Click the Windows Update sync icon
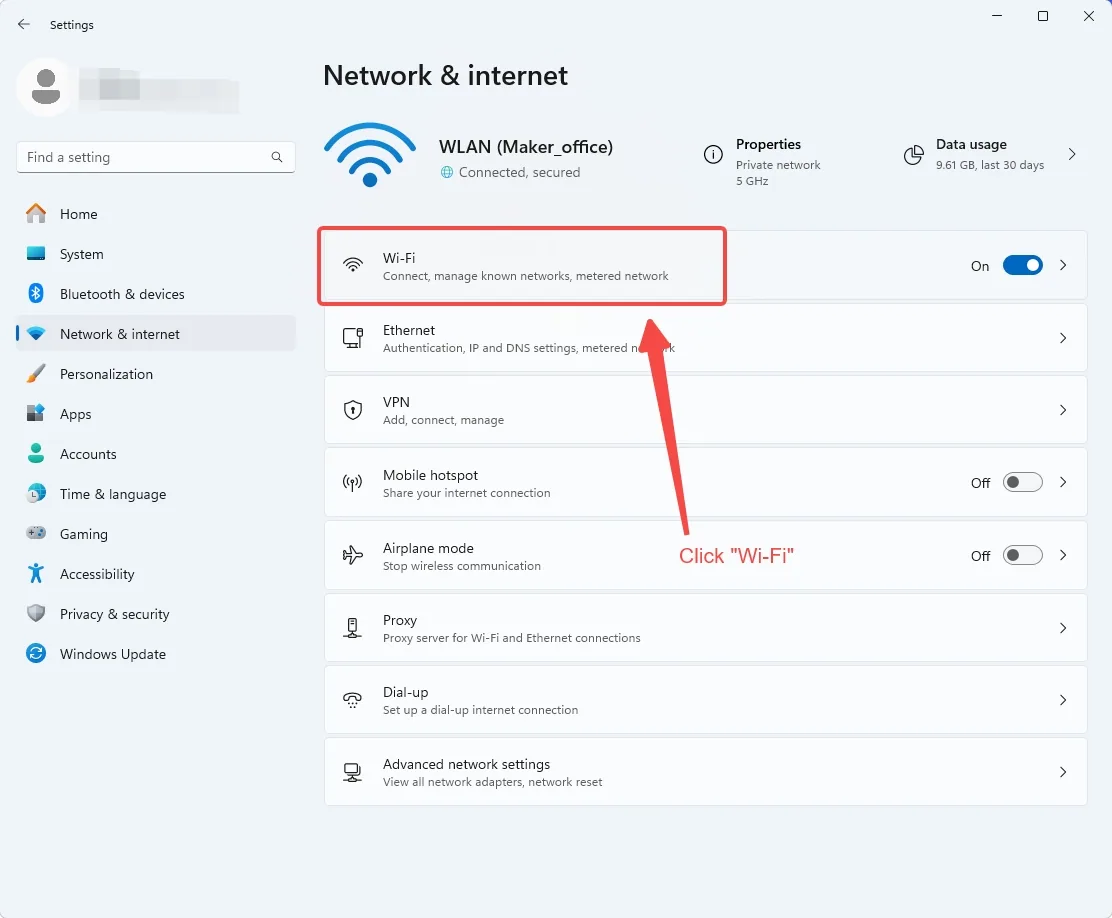 coord(36,653)
